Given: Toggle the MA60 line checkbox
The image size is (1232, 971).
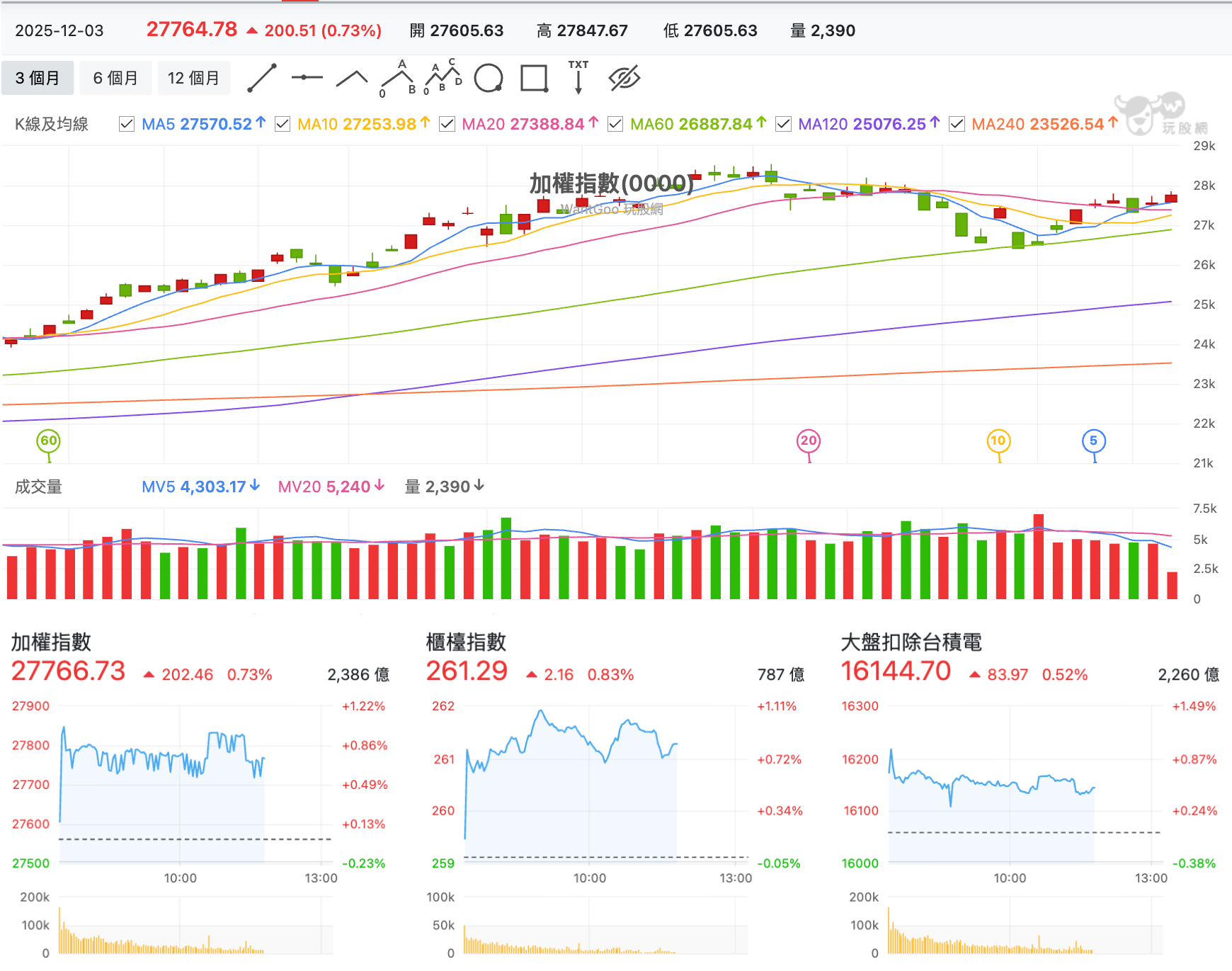Looking at the screenshot, I should [615, 124].
